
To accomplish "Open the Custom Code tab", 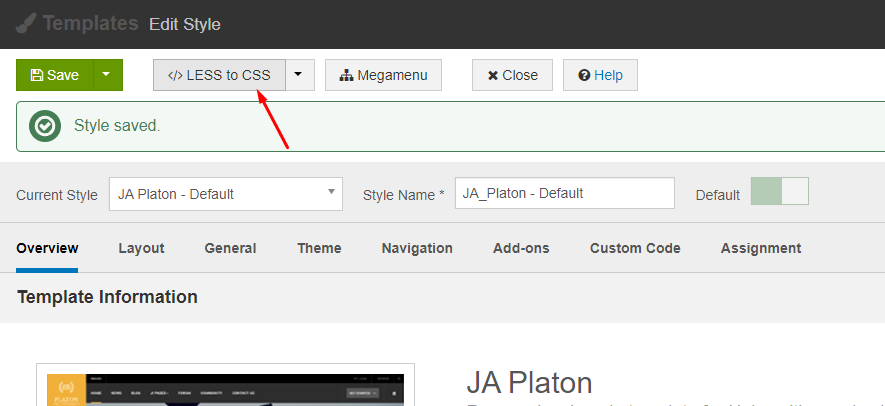I will tap(635, 248).
